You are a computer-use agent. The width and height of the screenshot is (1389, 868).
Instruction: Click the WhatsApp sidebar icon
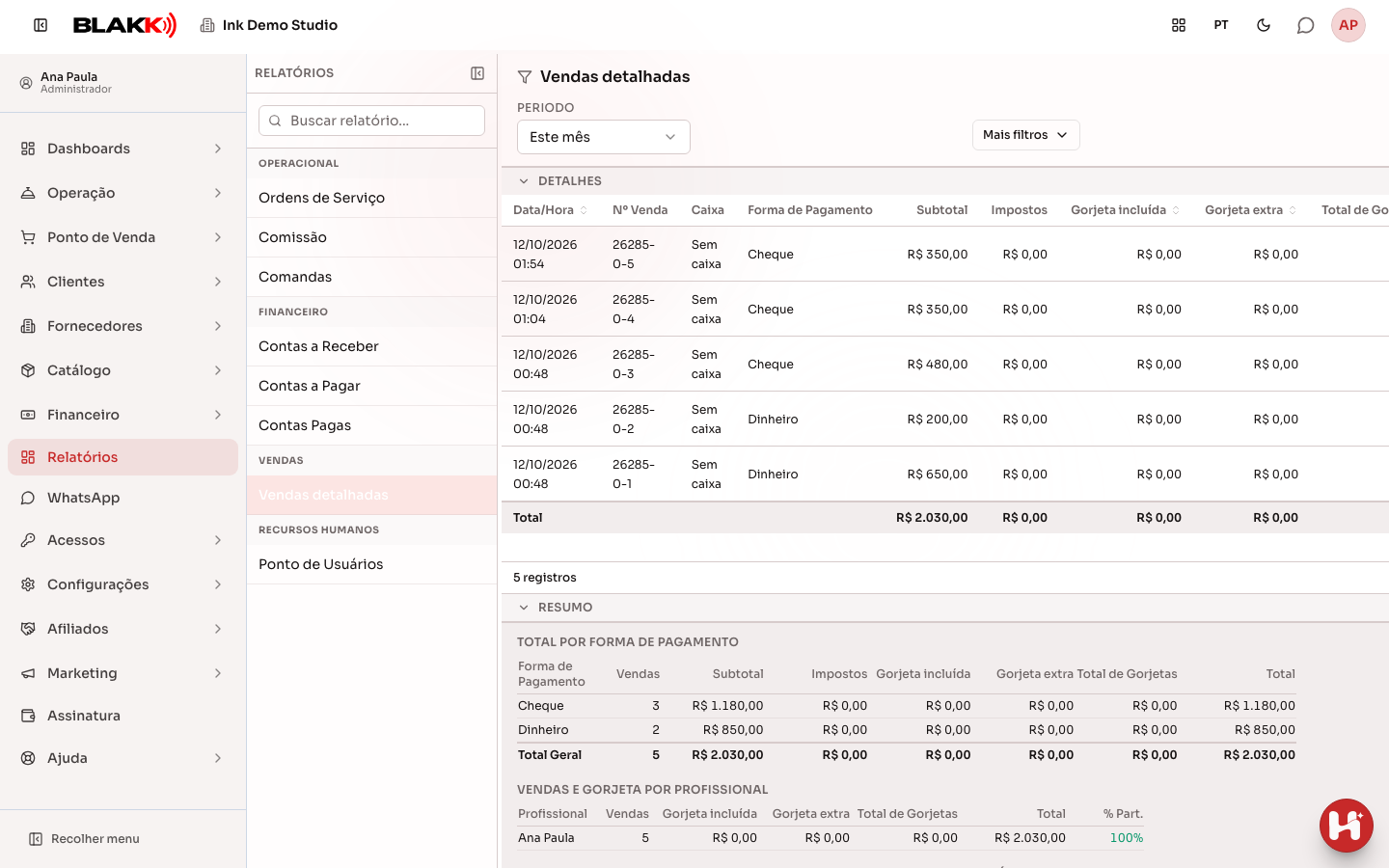[28, 498]
